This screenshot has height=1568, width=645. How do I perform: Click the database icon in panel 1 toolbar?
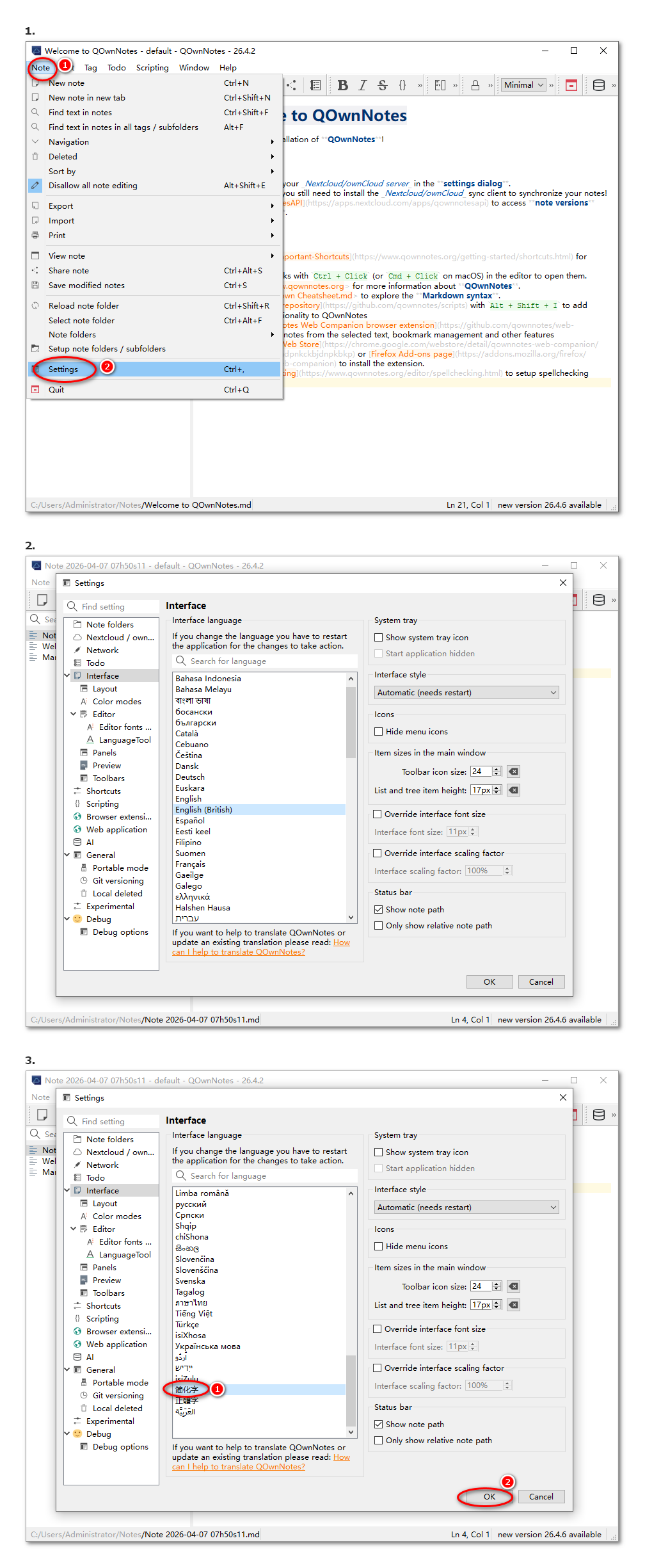pyautogui.click(x=599, y=85)
